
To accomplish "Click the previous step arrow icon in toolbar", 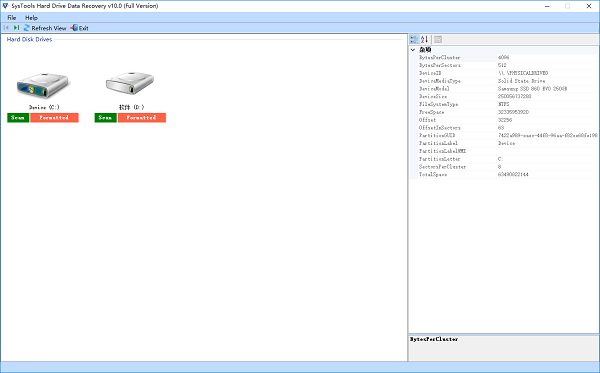I will coord(6,28).
